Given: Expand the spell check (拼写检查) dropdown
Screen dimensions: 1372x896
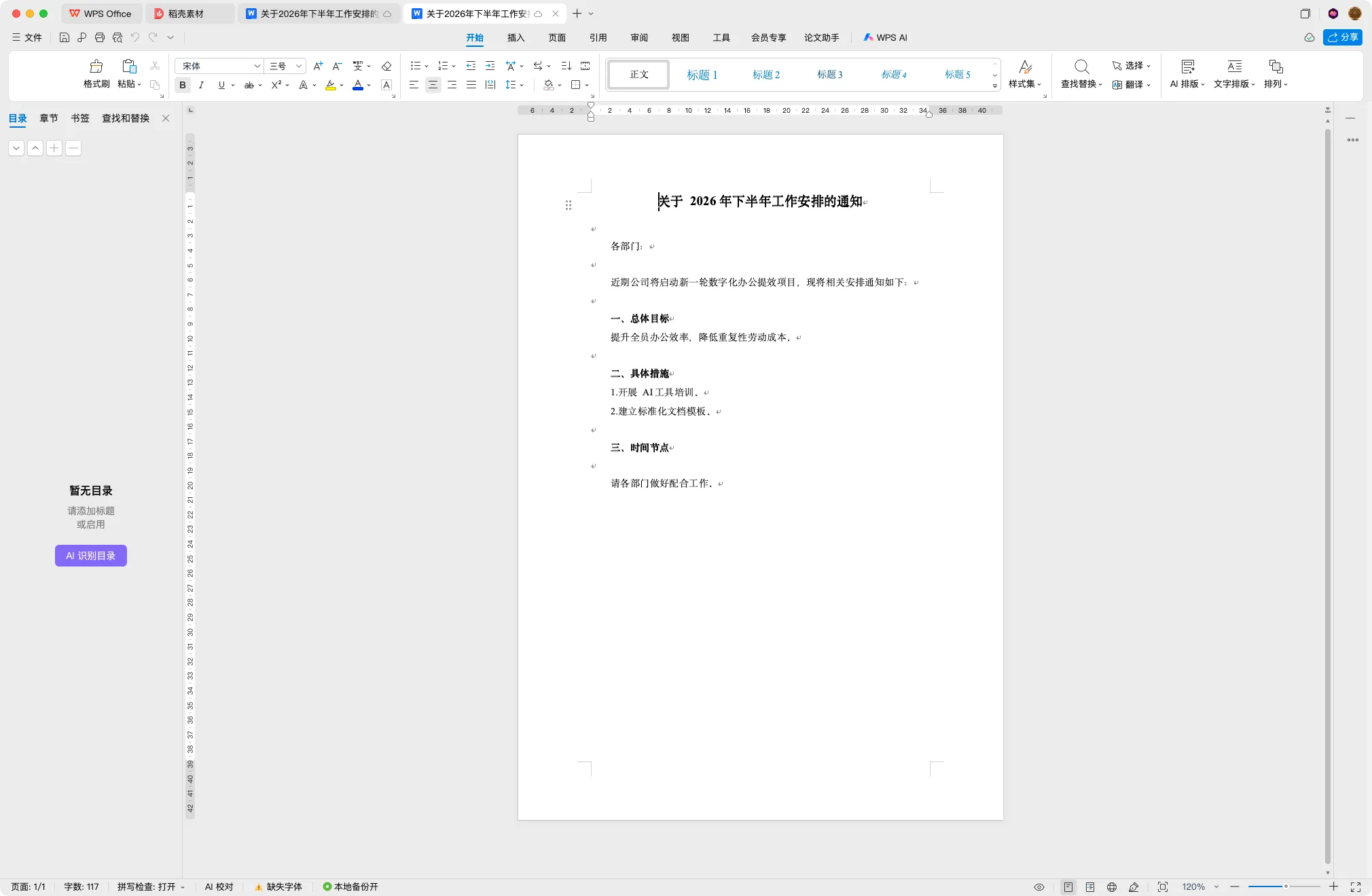Looking at the screenshot, I should [183, 887].
